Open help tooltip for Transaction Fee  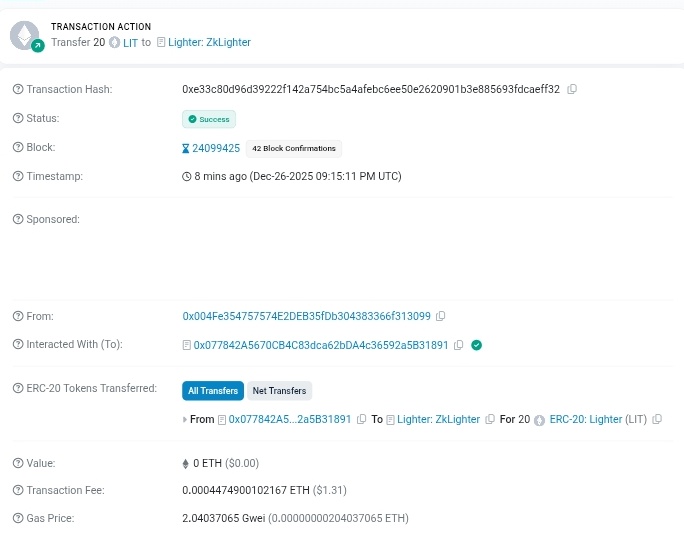pyautogui.click(x=18, y=490)
